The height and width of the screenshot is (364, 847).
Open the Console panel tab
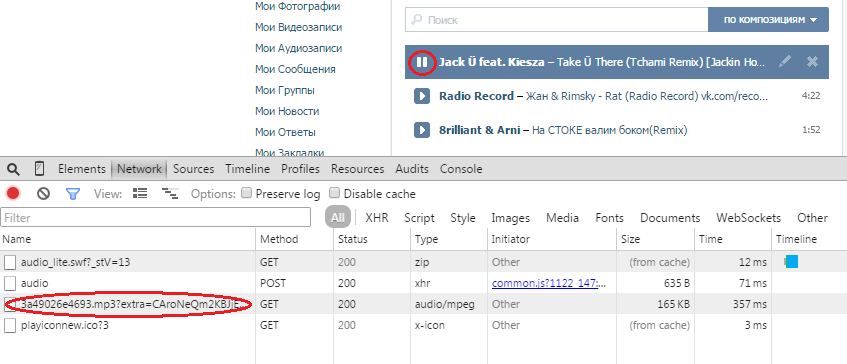(x=461, y=169)
